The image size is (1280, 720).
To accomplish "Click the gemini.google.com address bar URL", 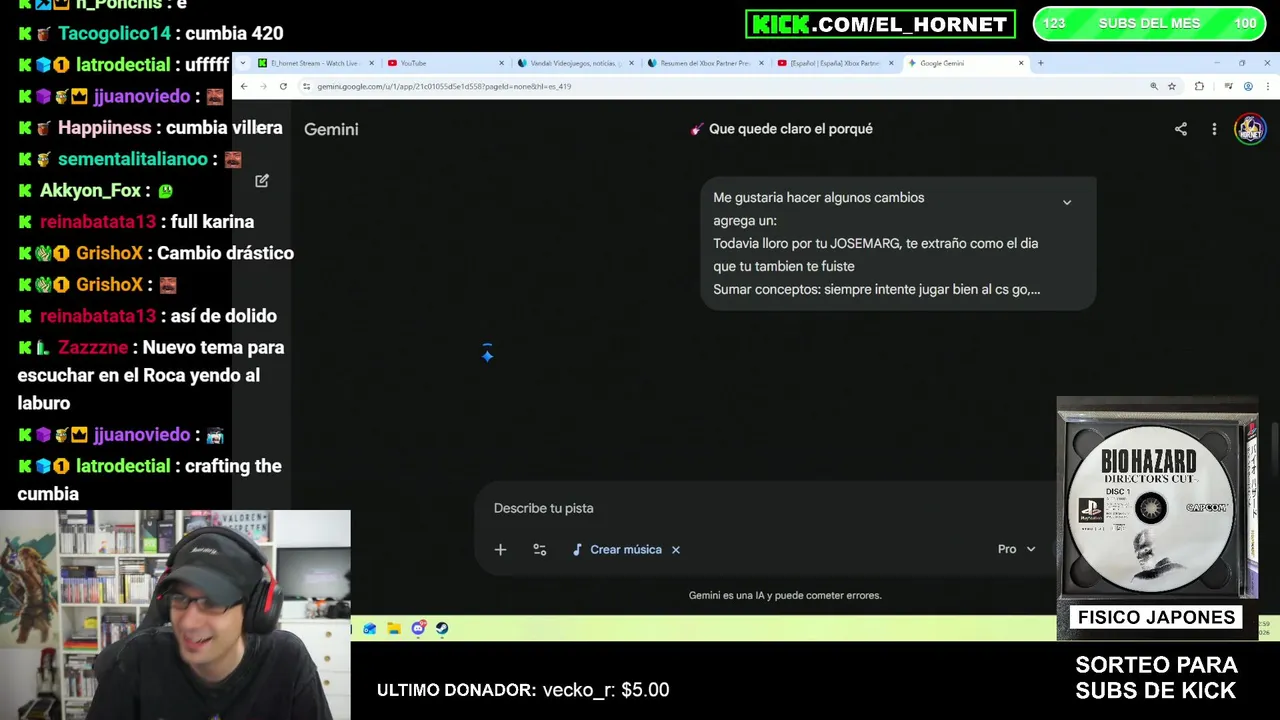I will click(x=444, y=86).
